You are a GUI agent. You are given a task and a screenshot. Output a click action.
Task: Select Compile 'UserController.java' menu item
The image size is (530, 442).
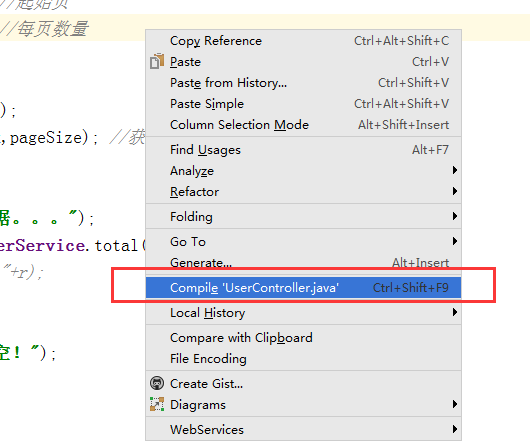click(303, 288)
